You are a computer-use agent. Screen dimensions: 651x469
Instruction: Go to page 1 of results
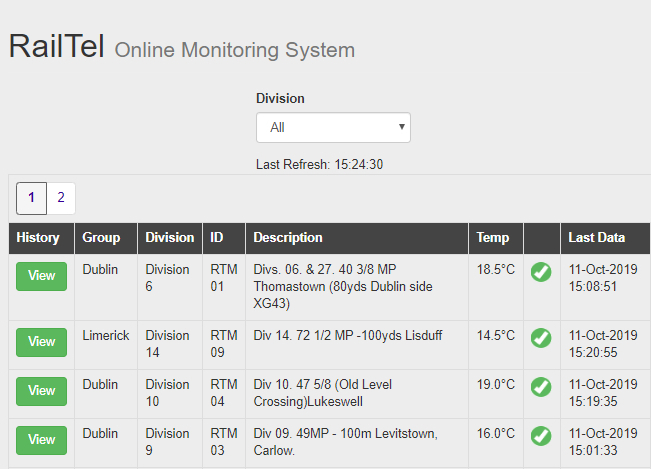31,198
